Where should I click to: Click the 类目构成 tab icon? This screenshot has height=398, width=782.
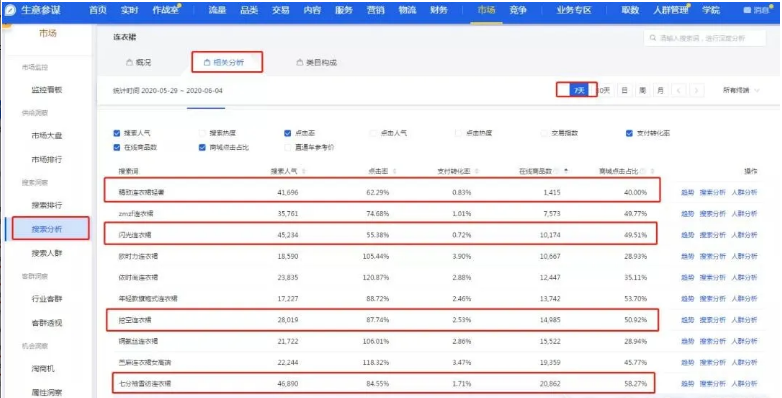click(300, 62)
